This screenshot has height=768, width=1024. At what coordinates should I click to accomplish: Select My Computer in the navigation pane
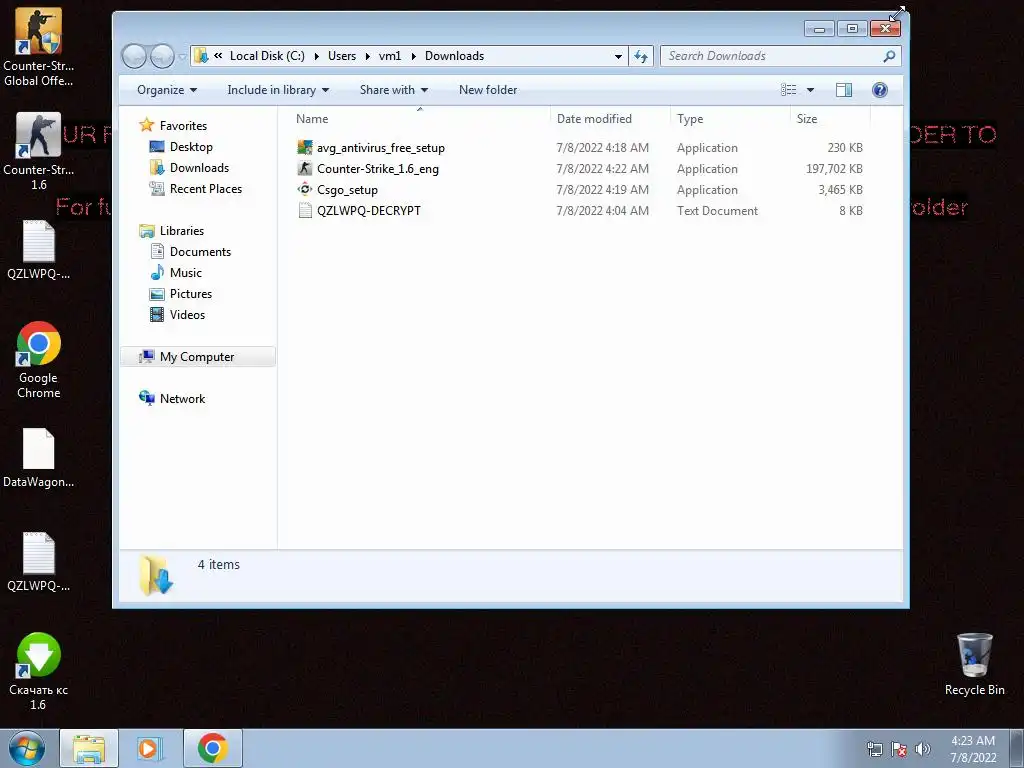click(x=197, y=357)
